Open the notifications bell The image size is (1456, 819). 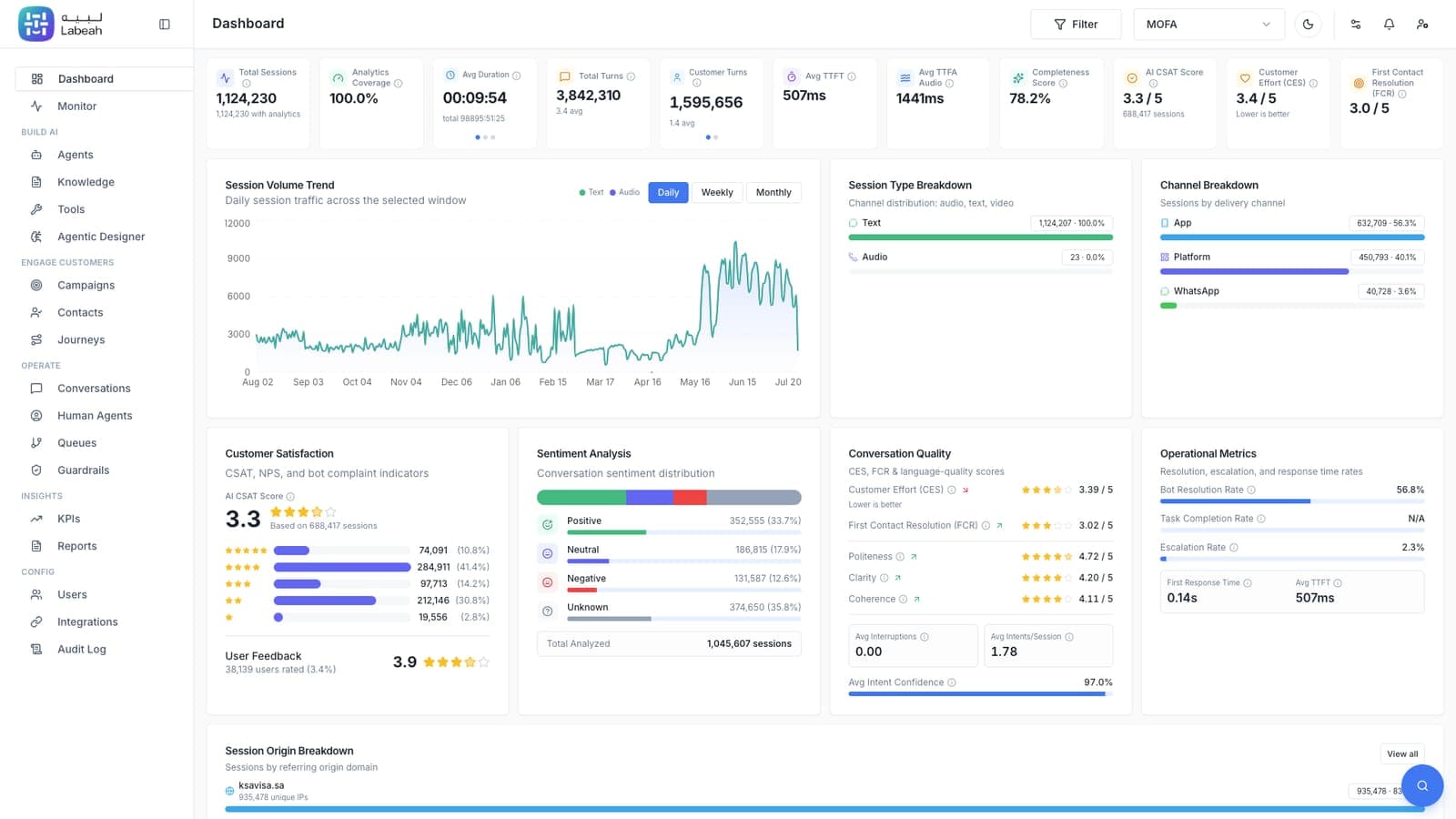(1389, 25)
